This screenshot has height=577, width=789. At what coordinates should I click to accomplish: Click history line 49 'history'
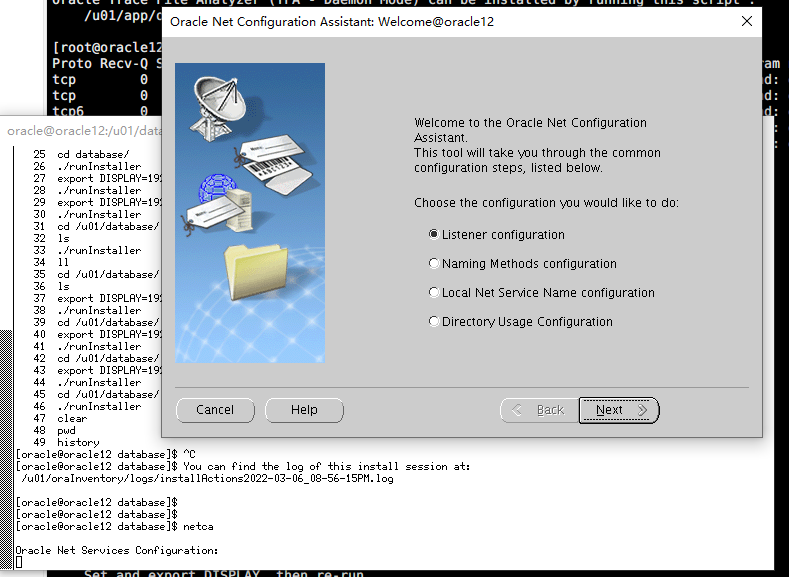(66, 443)
